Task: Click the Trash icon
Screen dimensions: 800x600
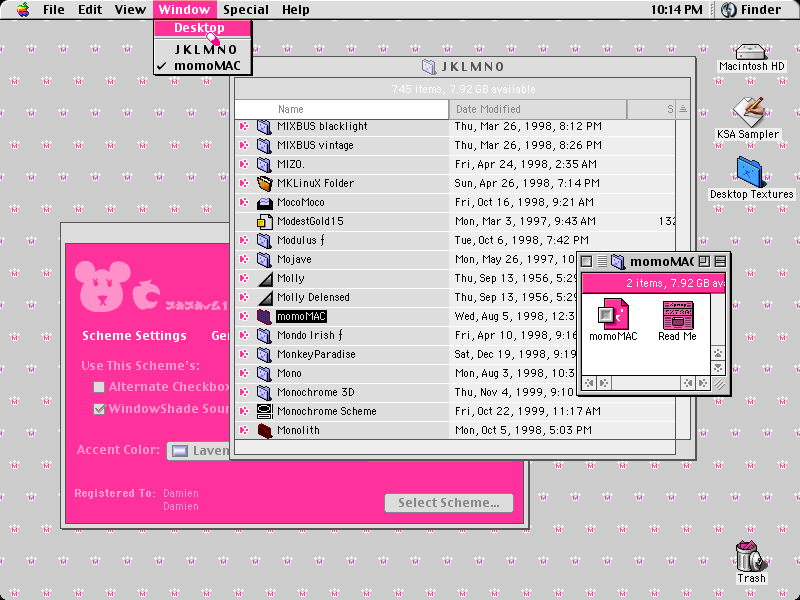Action: 751,556
